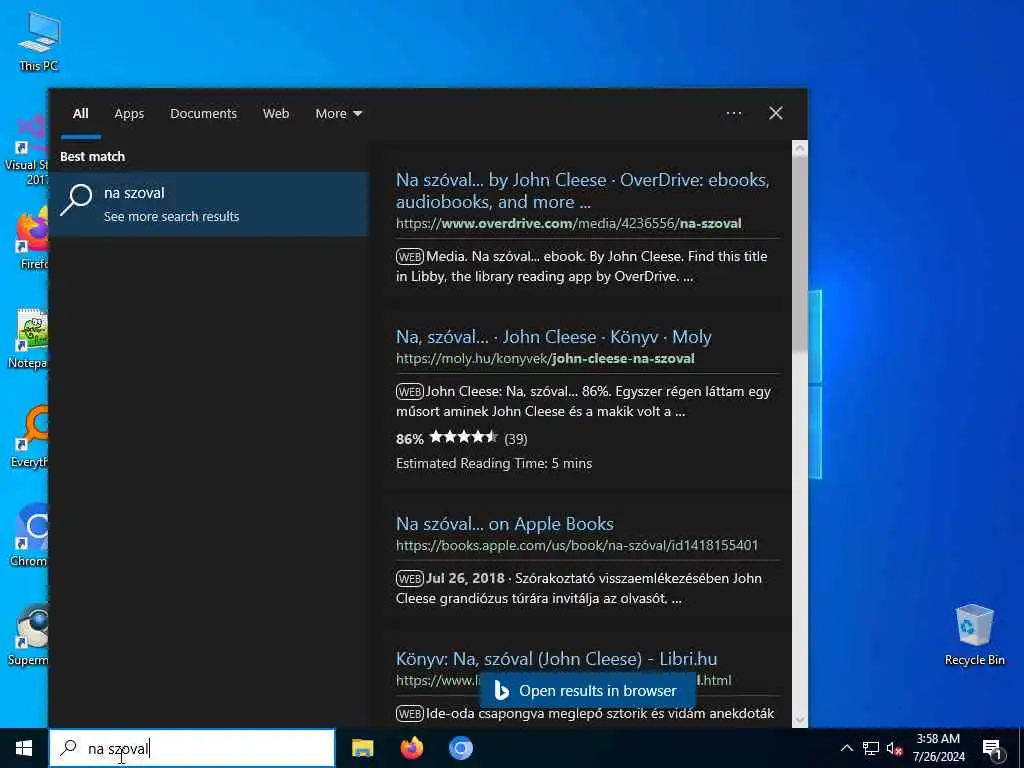Click the Notepad++ desktop shortcut
Viewport: 1024px width, 768px height.
pyautogui.click(x=28, y=338)
